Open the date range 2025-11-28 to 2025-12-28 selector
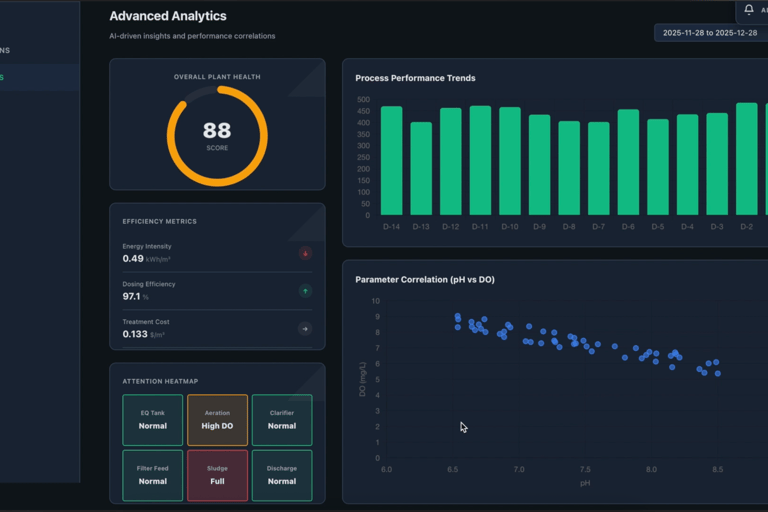Screen dimensions: 768x512 (711, 33)
